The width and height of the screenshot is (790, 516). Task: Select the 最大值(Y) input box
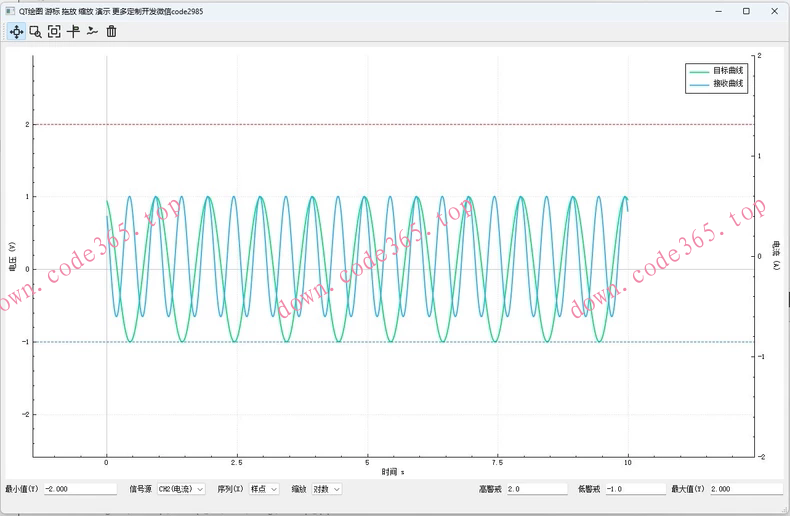pyautogui.click(x=744, y=489)
